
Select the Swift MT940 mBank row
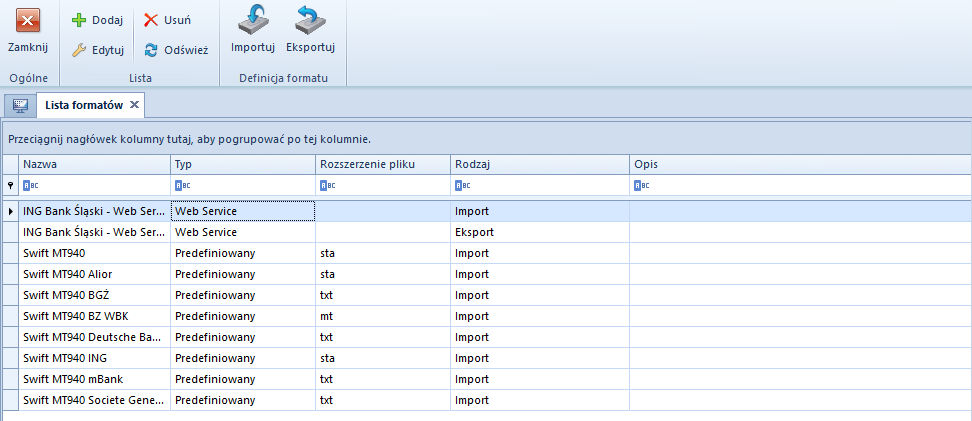(x=487, y=379)
